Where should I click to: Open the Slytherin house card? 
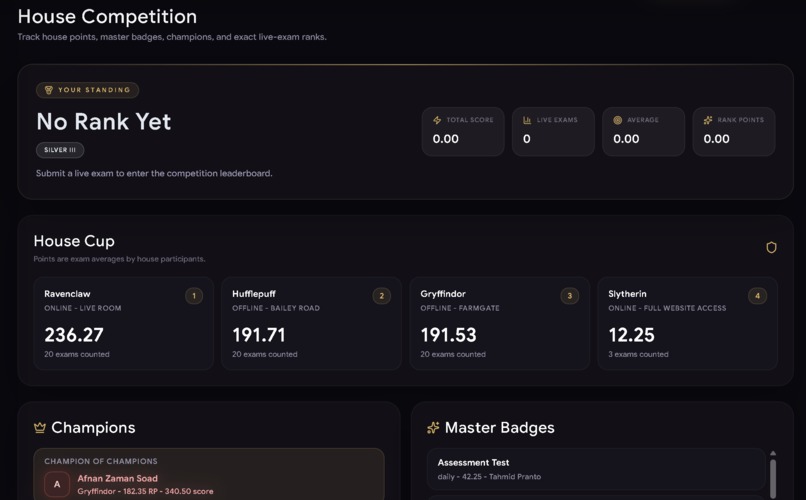pyautogui.click(x=687, y=323)
